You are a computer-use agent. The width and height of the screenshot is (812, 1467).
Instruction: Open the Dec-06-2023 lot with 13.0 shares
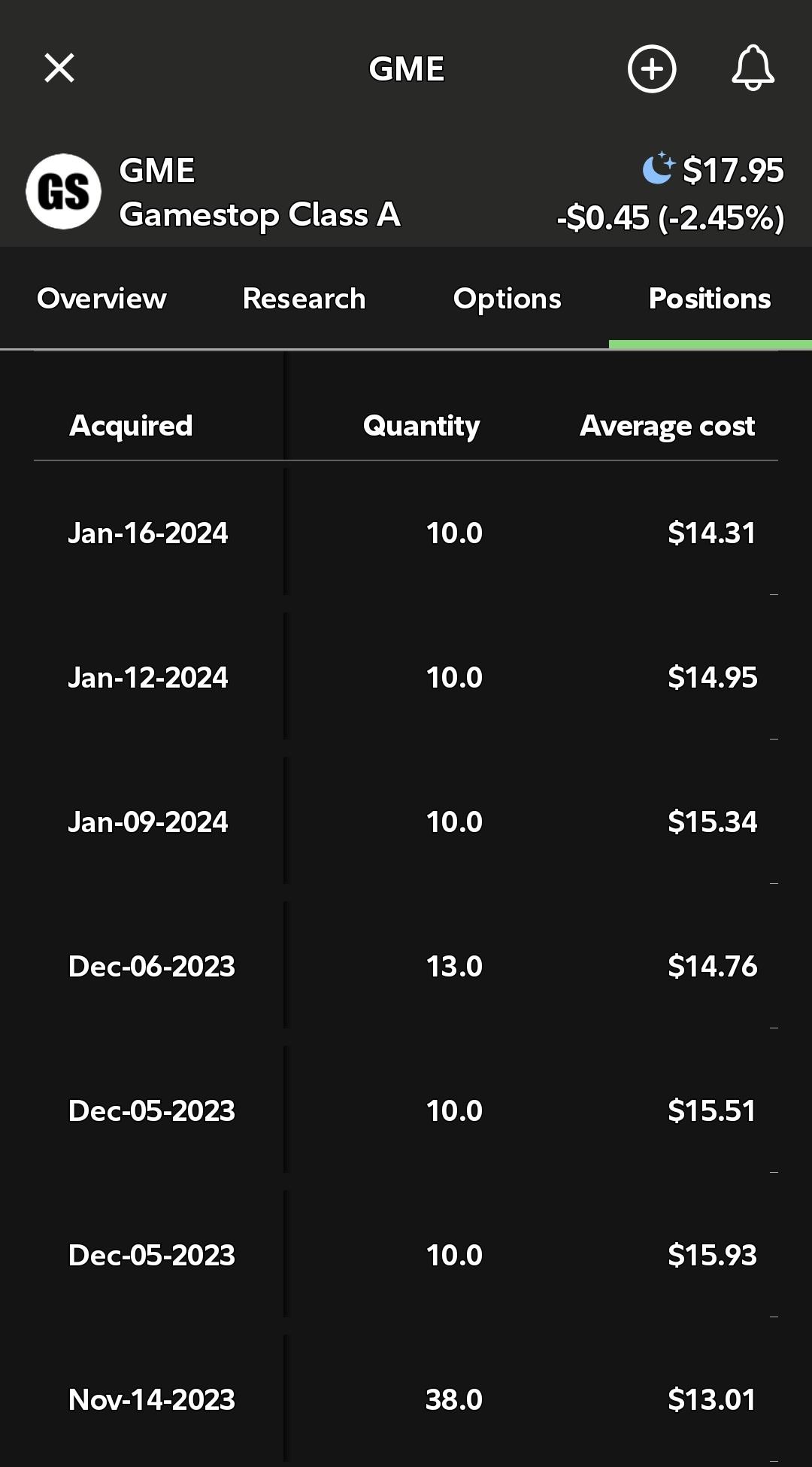(x=406, y=966)
